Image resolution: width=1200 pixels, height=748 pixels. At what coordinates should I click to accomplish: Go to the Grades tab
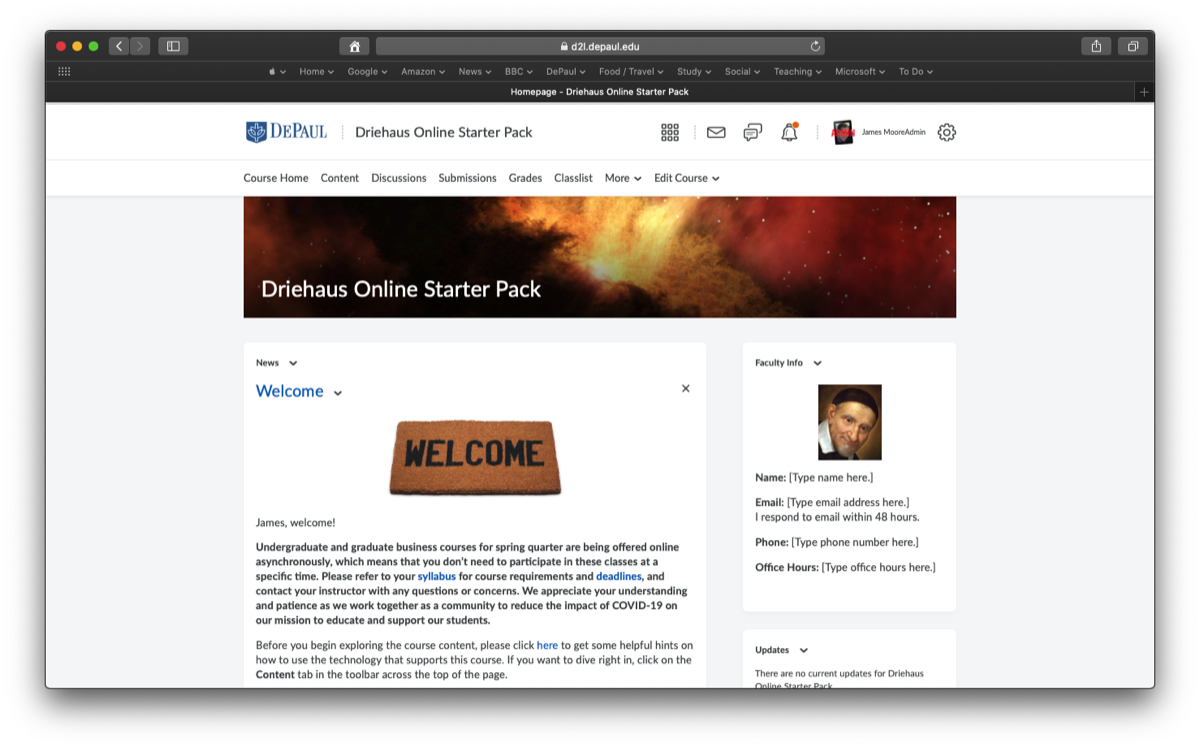(525, 178)
